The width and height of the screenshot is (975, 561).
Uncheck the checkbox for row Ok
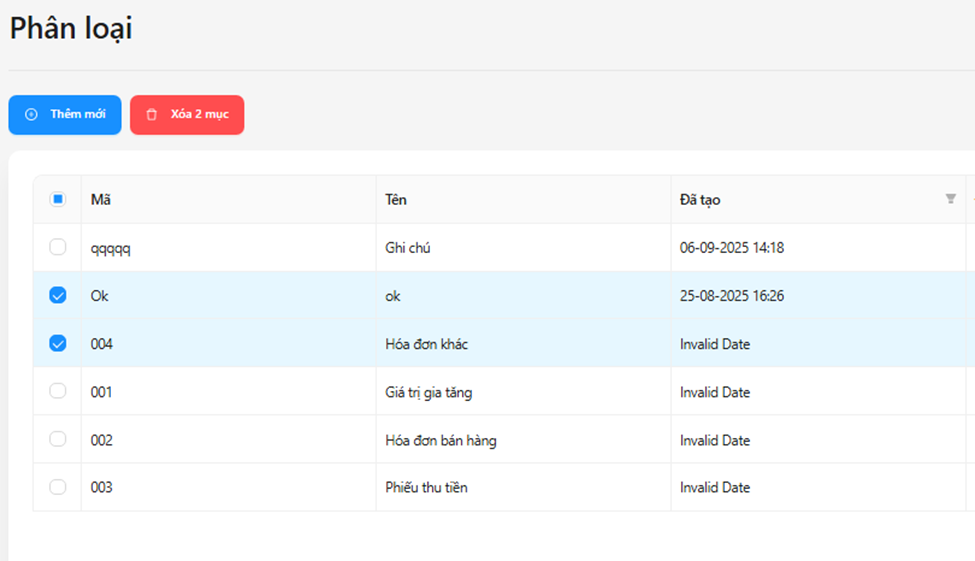[x=58, y=295]
